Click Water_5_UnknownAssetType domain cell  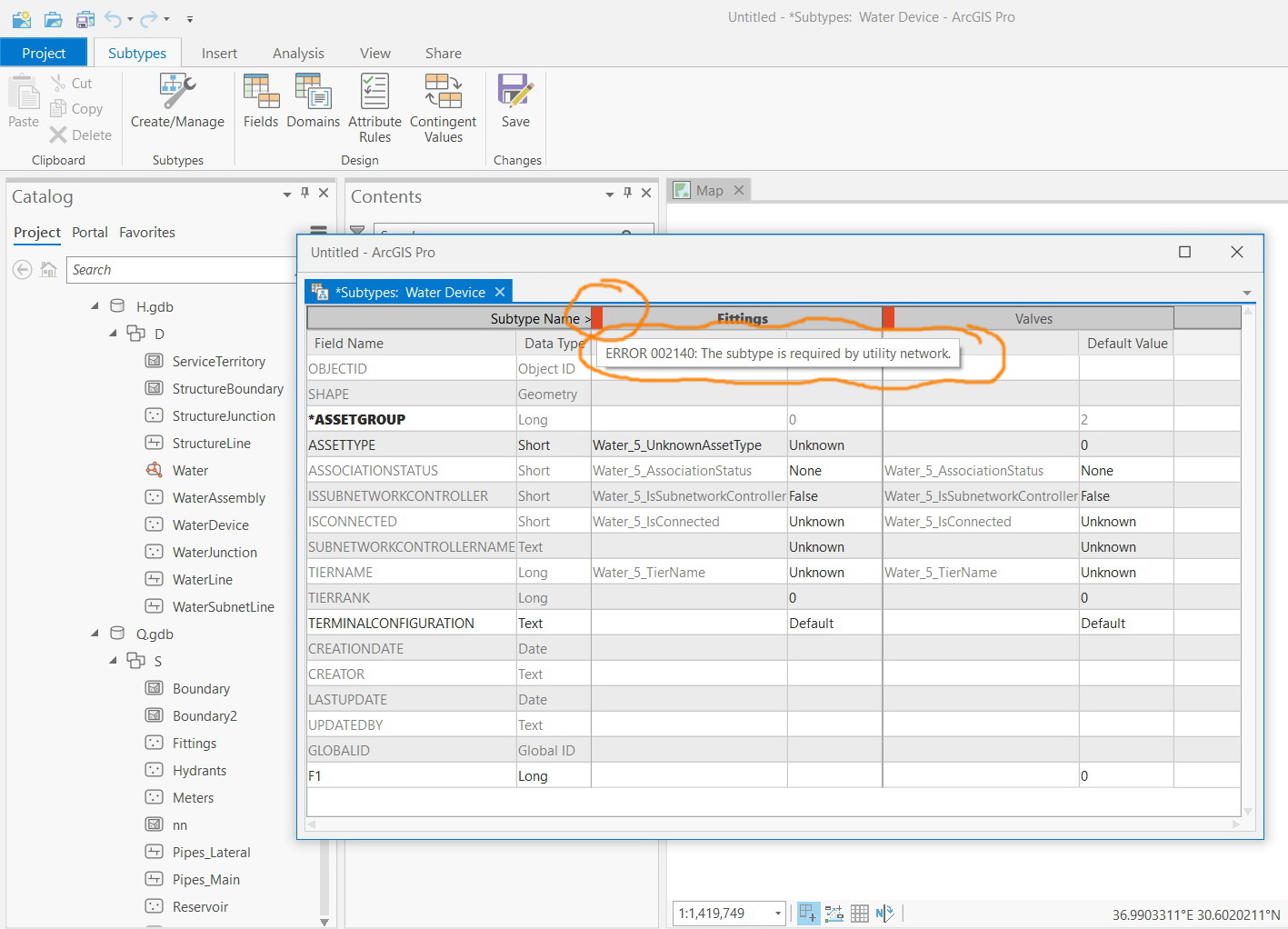[689, 445]
